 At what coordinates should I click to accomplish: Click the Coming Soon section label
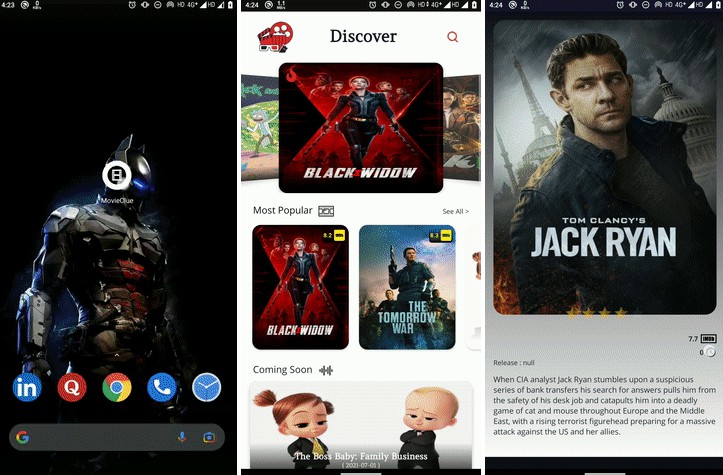282,370
